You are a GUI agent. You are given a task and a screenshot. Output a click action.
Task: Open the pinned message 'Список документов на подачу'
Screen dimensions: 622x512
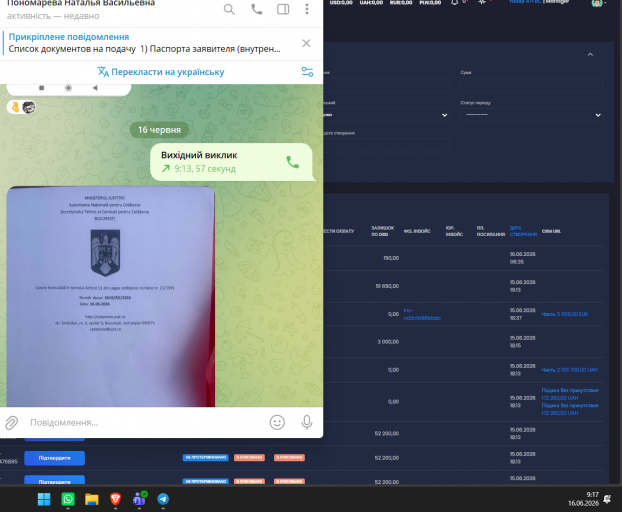(x=145, y=43)
